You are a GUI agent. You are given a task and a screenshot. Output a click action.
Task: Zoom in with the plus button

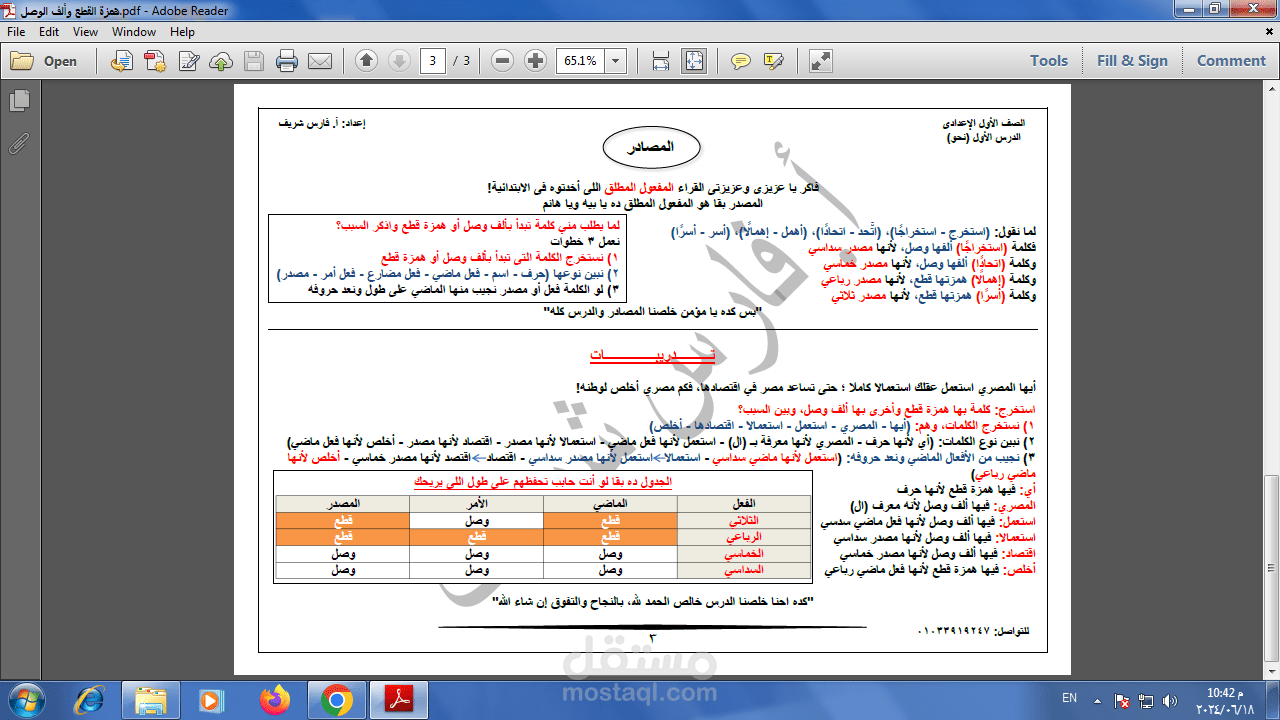536,61
